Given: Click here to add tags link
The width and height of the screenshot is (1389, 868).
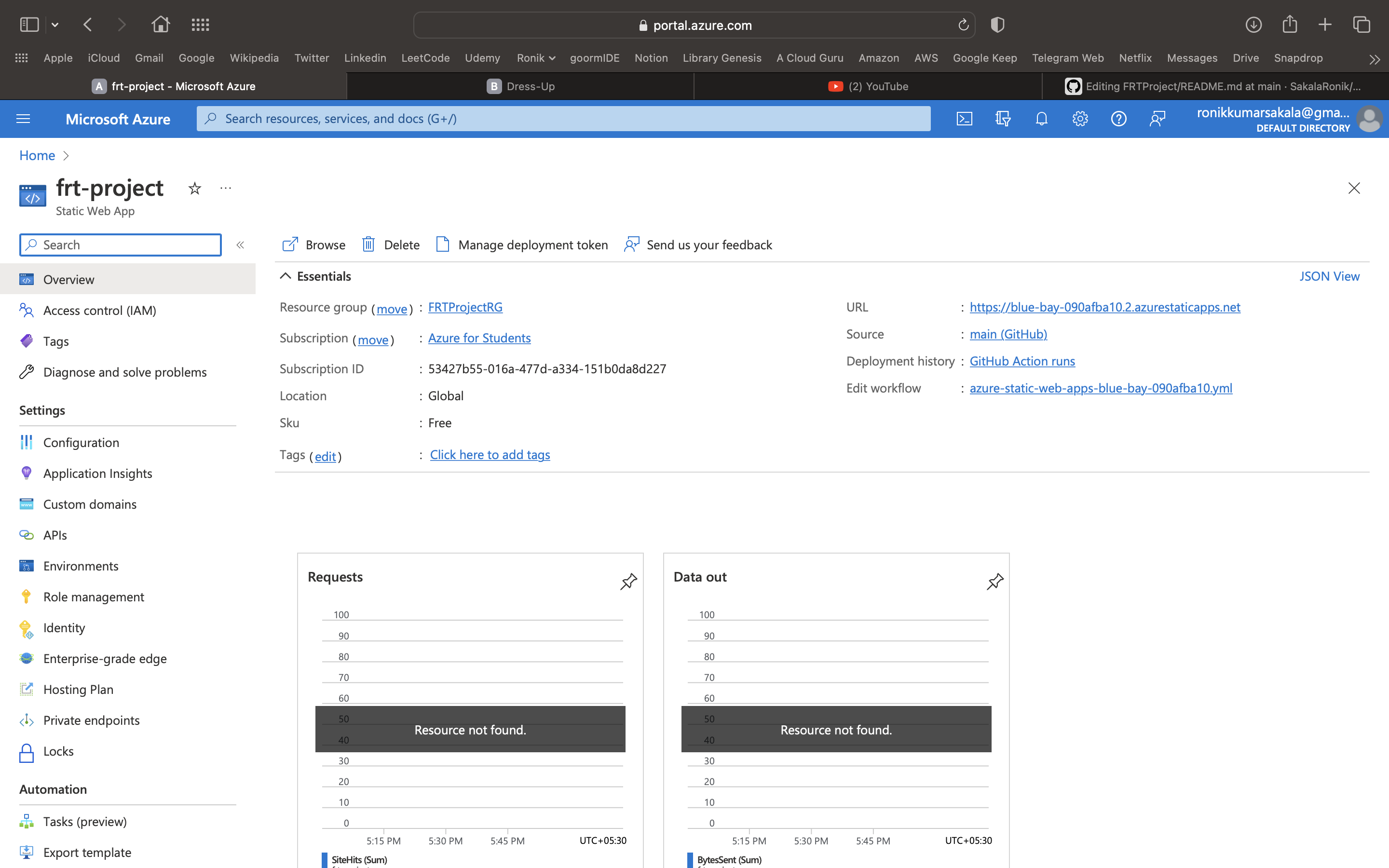Looking at the screenshot, I should click(x=490, y=455).
